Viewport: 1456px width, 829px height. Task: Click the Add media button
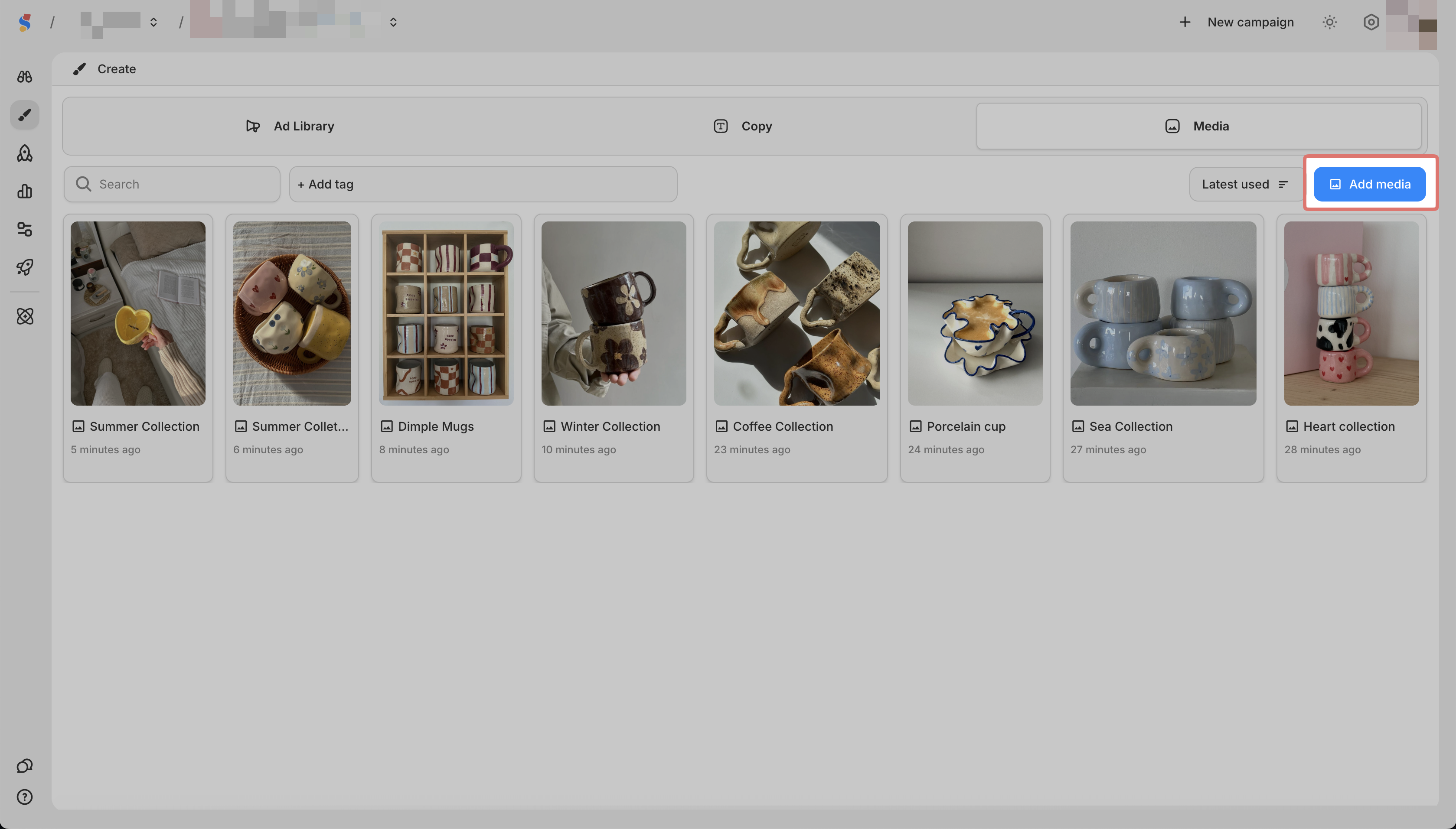pos(1369,184)
